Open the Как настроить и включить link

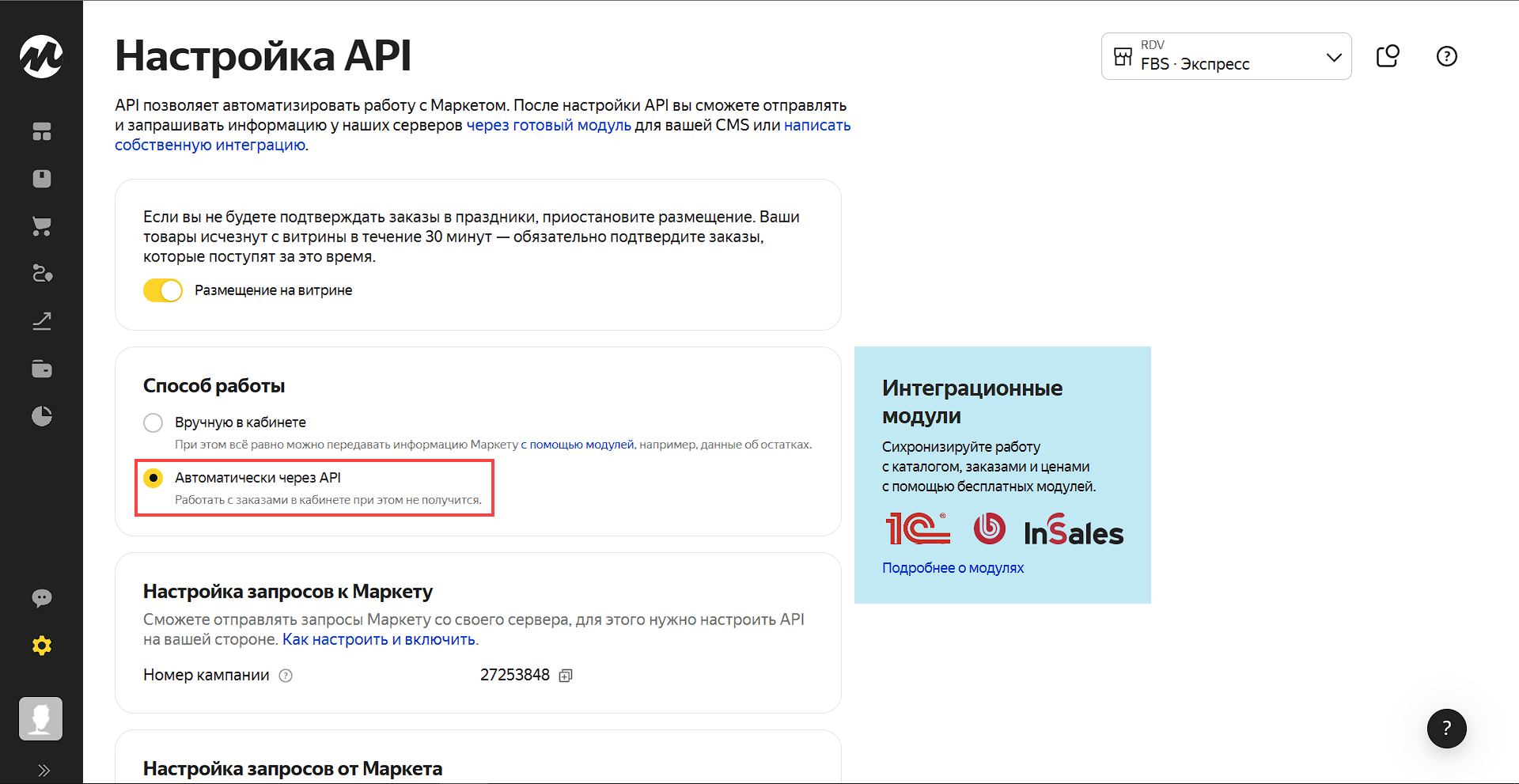point(379,639)
